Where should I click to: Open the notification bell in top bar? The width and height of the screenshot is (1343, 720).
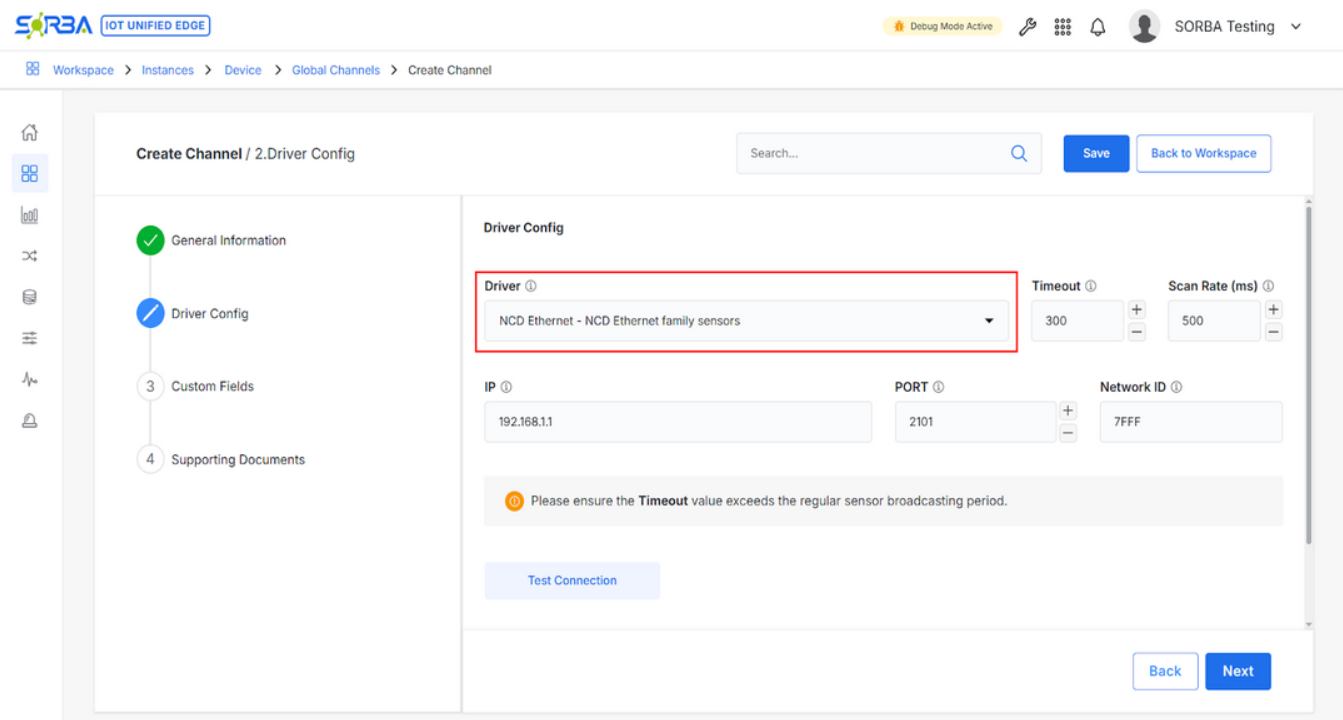[1098, 27]
